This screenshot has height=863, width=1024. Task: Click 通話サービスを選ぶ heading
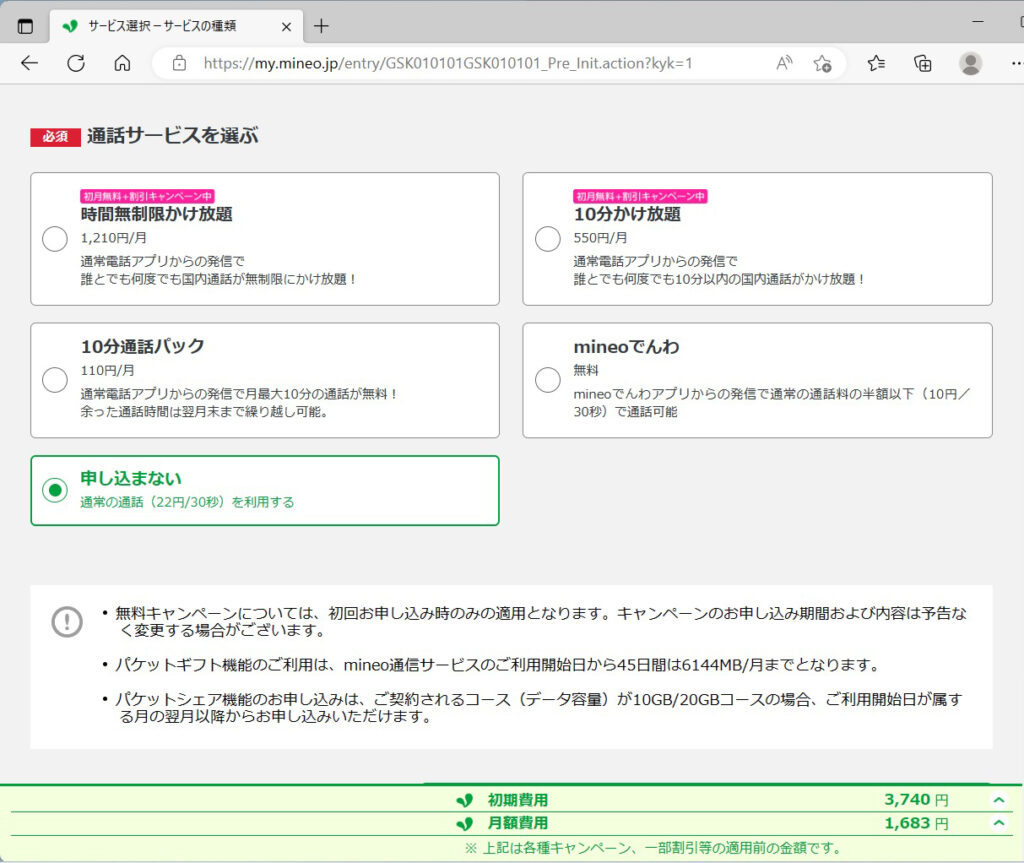(172, 135)
